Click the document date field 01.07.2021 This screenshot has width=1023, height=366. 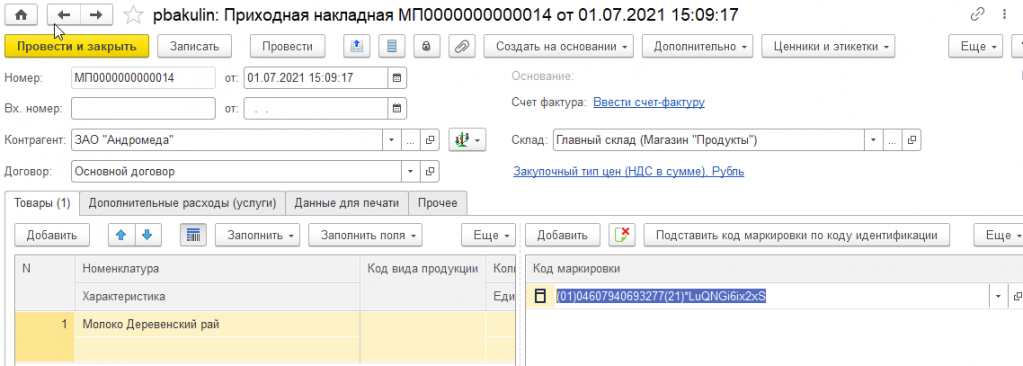(x=316, y=78)
